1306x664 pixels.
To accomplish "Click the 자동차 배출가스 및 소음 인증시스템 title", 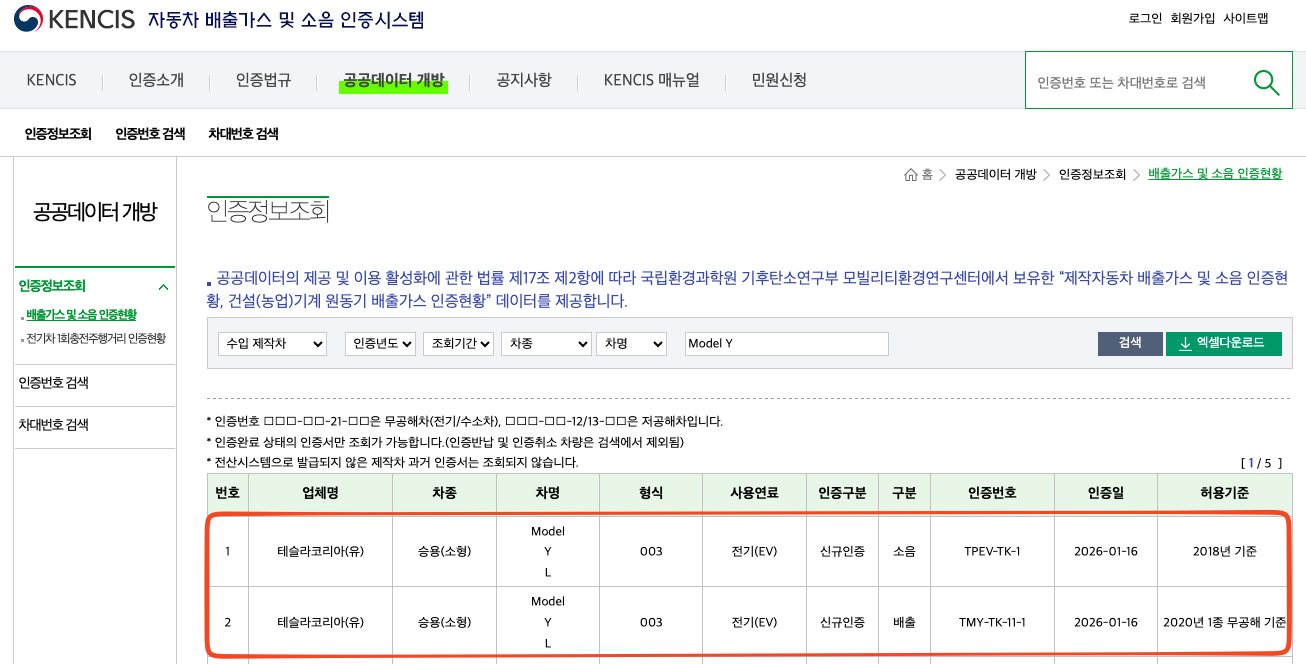I will point(285,19).
